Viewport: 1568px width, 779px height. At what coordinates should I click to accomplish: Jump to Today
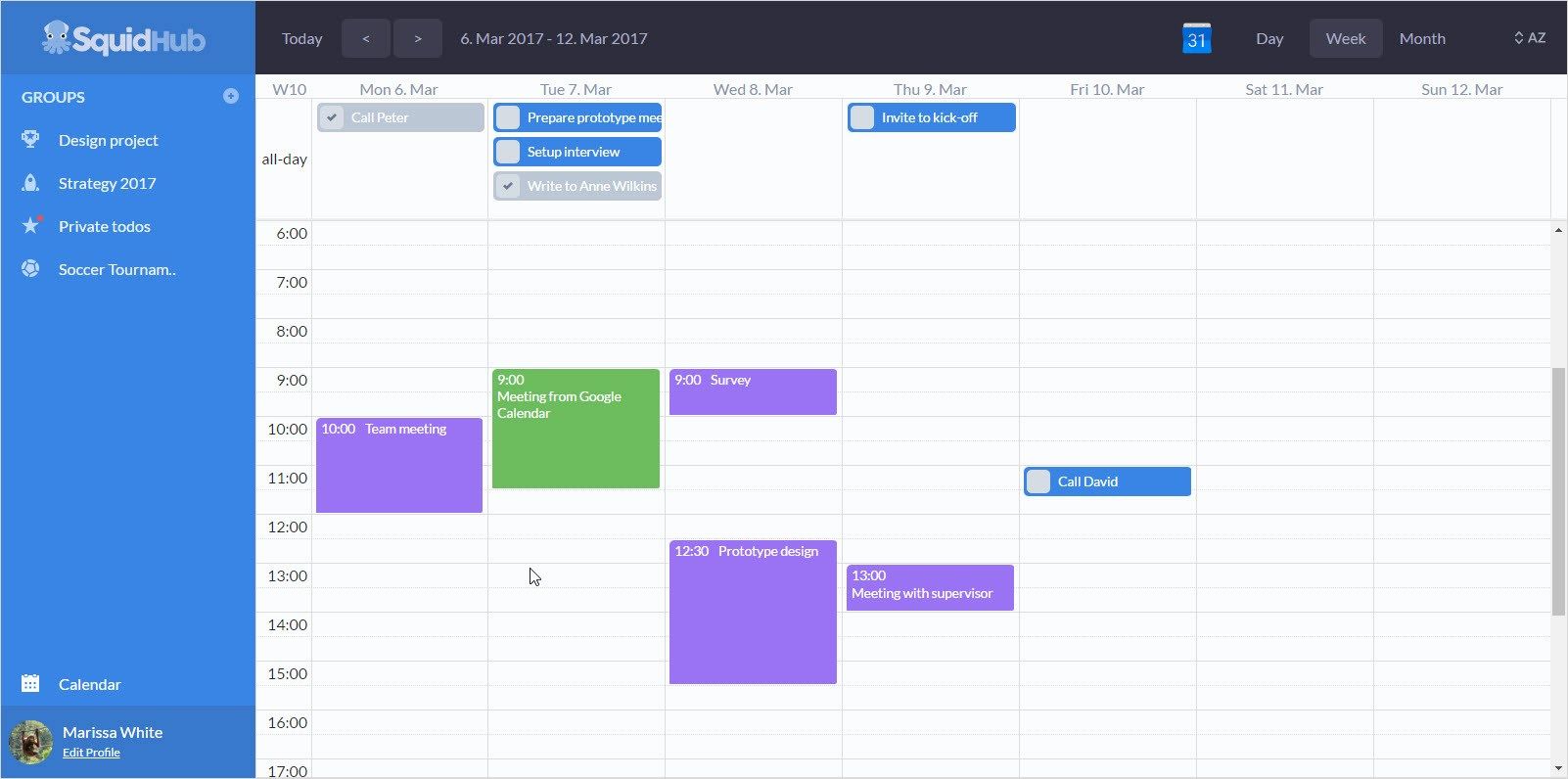(301, 38)
